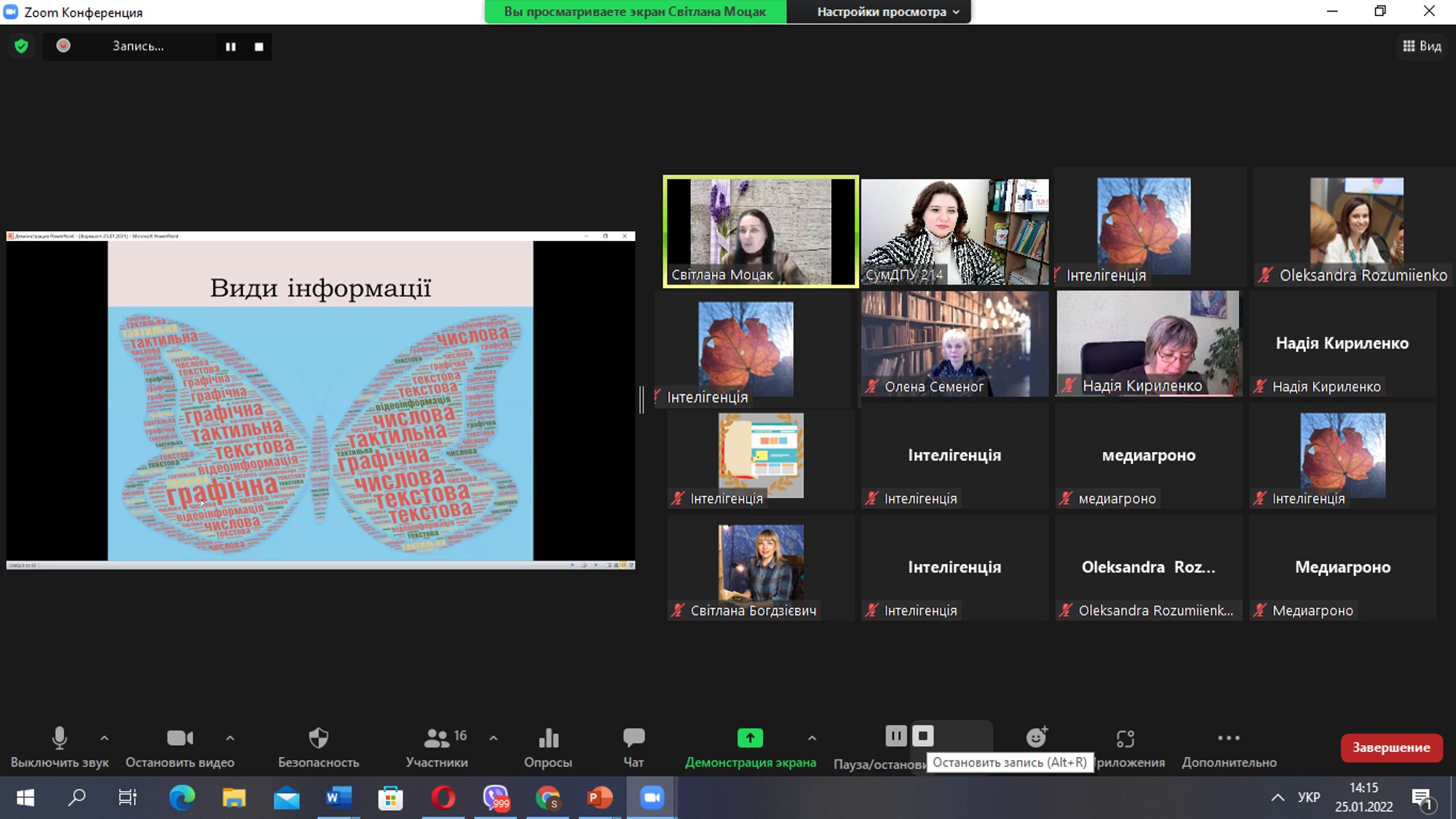
Task: Open the Polls icon
Action: tap(548, 738)
